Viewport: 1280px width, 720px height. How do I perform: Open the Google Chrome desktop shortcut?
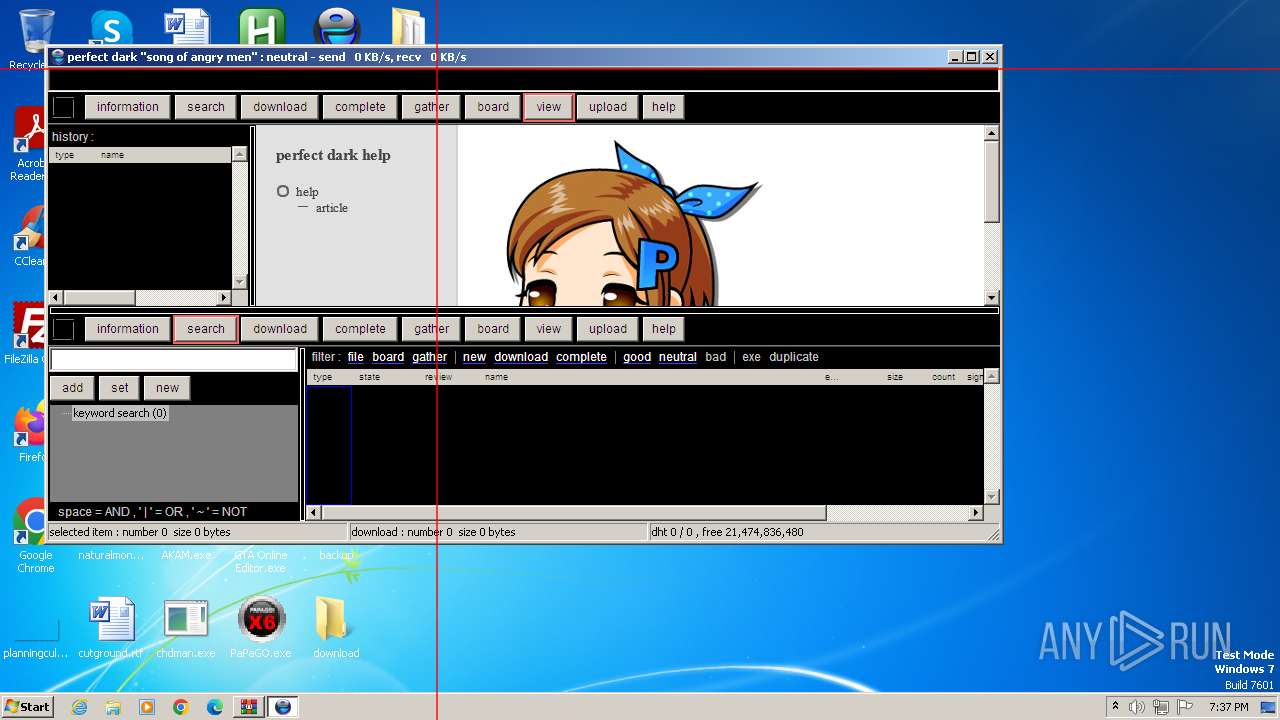click(35, 535)
